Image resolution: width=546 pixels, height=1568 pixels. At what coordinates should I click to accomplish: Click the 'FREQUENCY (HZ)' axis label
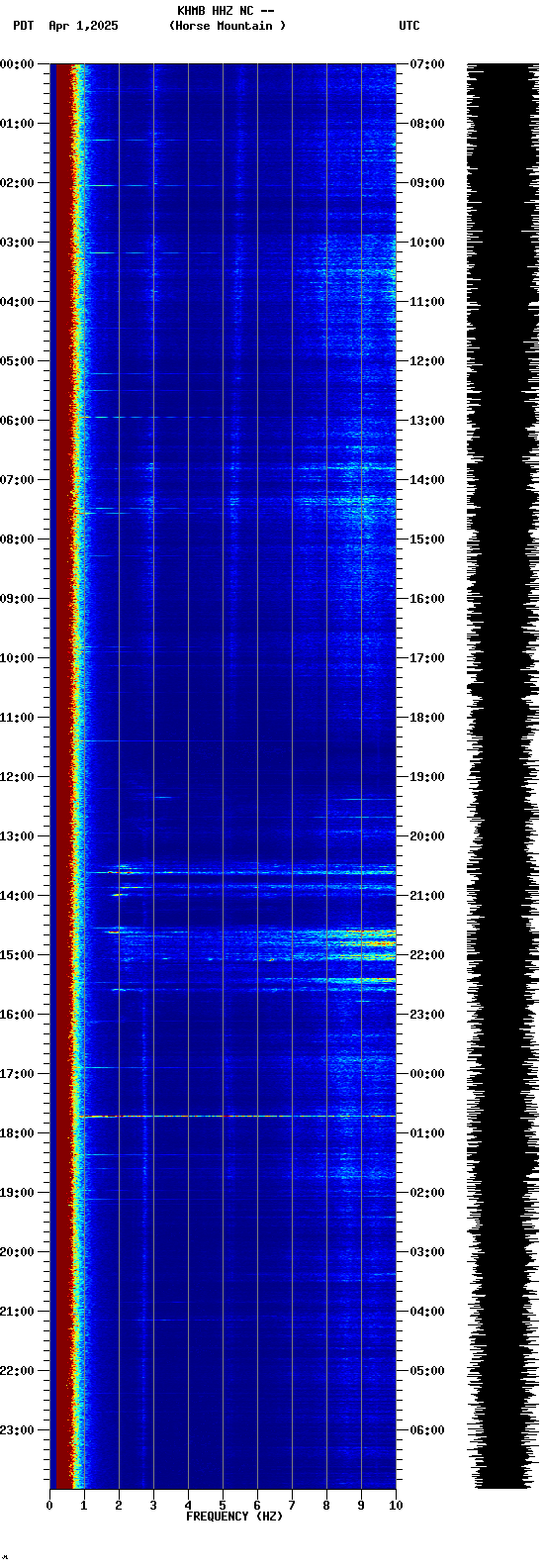click(x=234, y=1517)
